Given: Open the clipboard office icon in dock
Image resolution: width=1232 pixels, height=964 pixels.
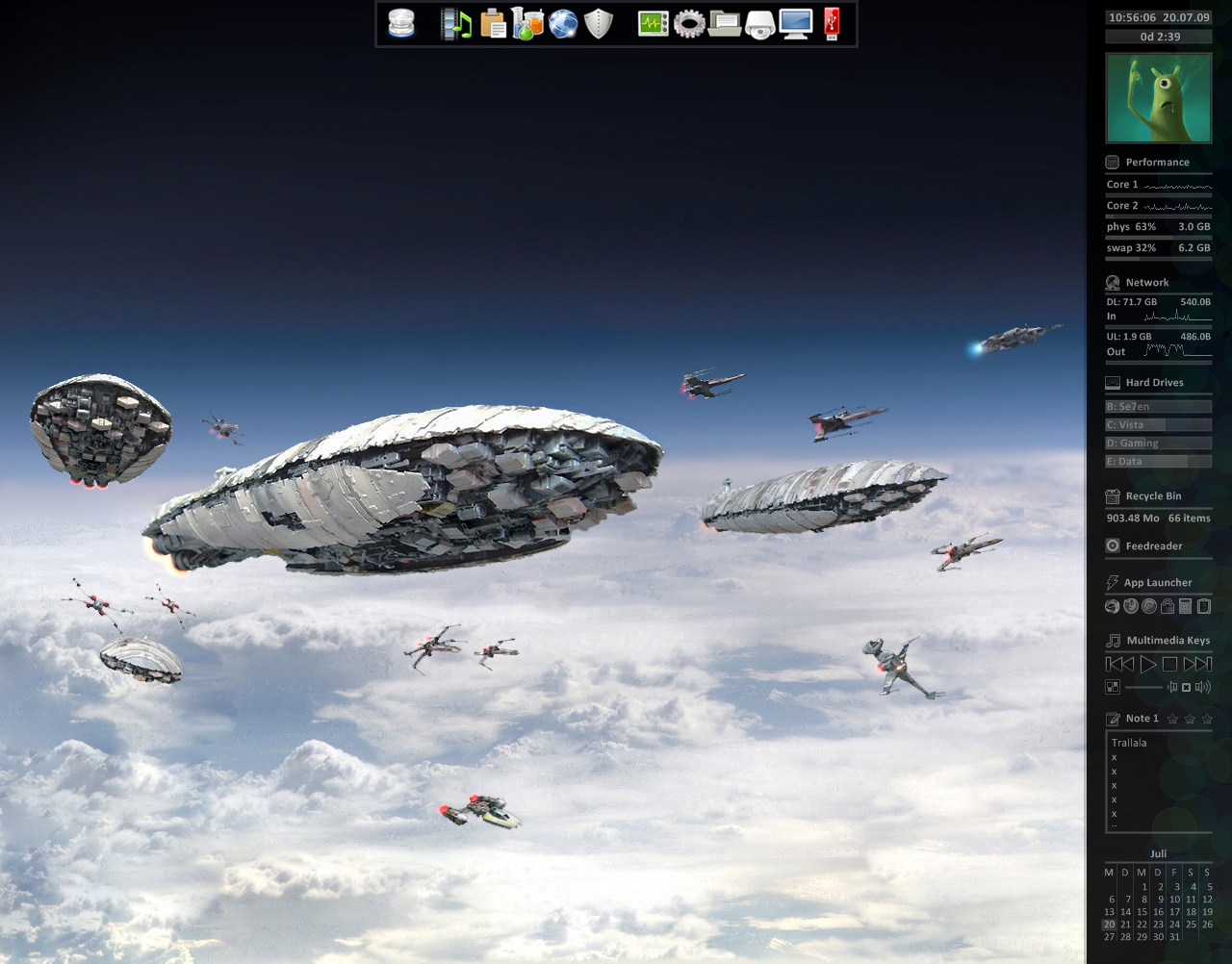Looking at the screenshot, I should (x=493, y=23).
